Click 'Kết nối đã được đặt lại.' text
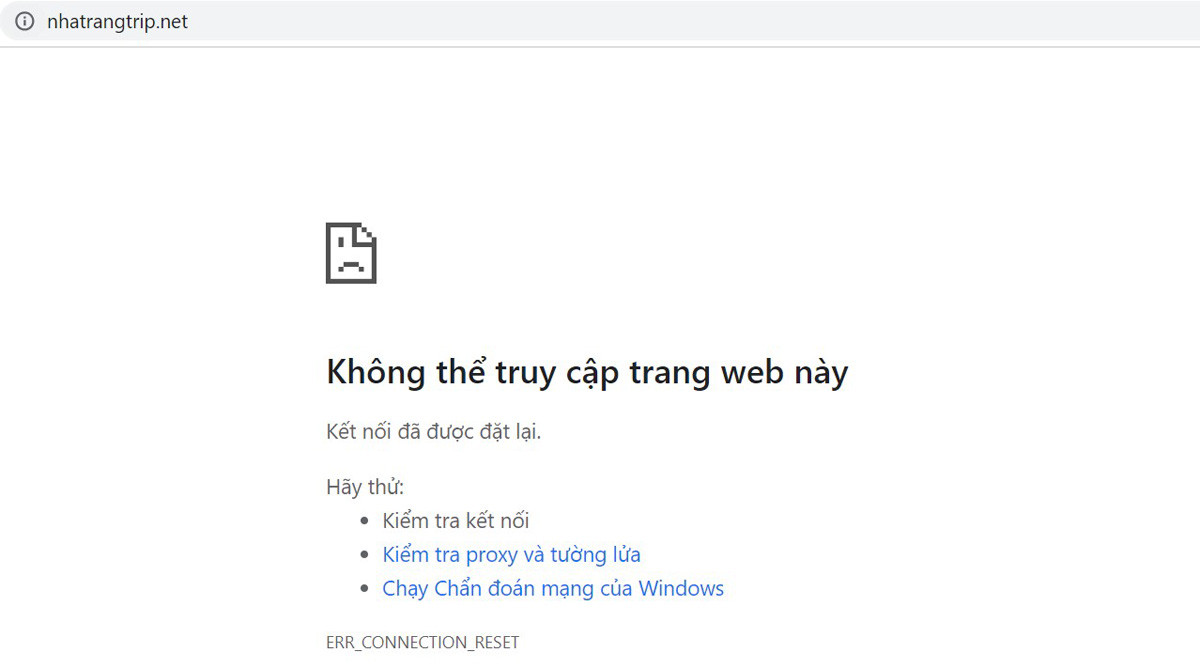1200x668 pixels. (x=433, y=432)
